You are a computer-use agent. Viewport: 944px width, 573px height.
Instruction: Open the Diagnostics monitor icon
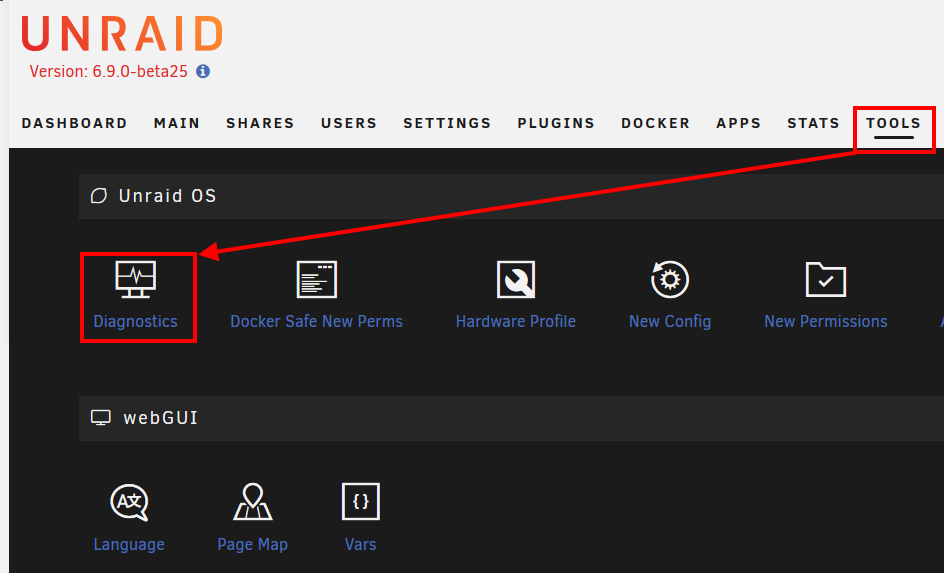135,279
